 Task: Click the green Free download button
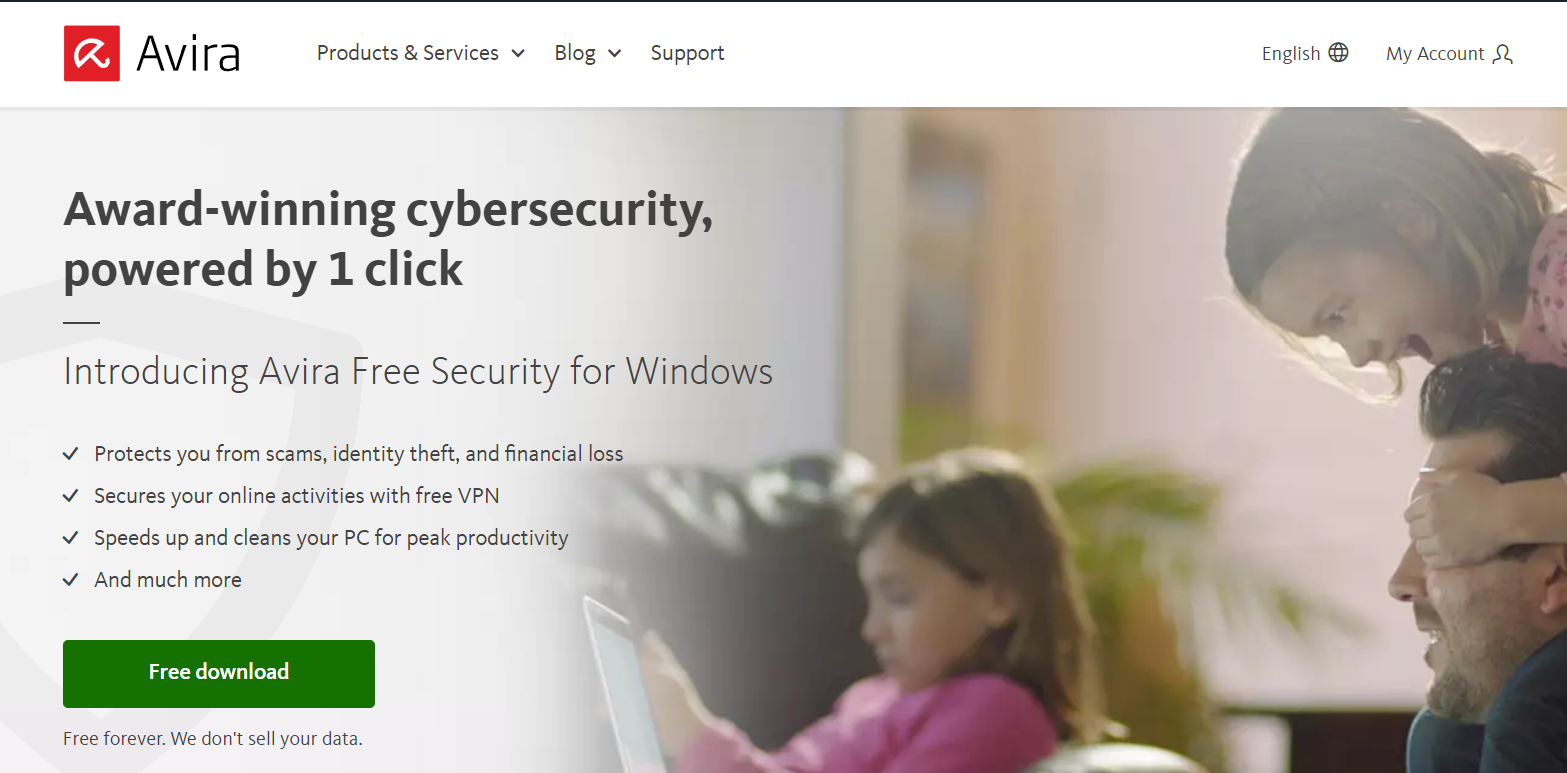219,674
